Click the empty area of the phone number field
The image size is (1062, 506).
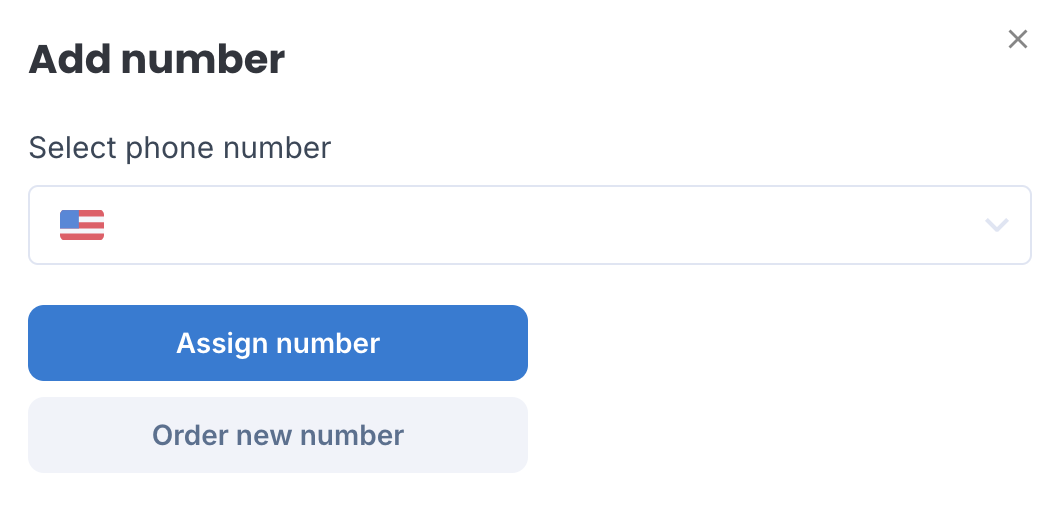[542, 225]
